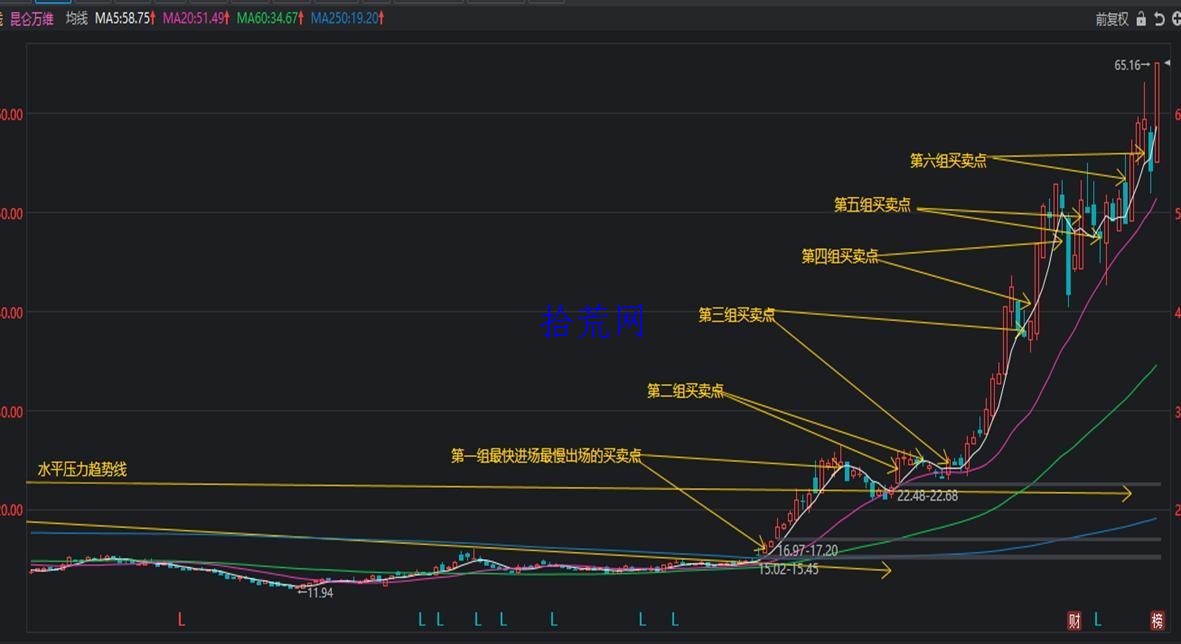Open the 榜 ranking list marker

pos(1157,621)
